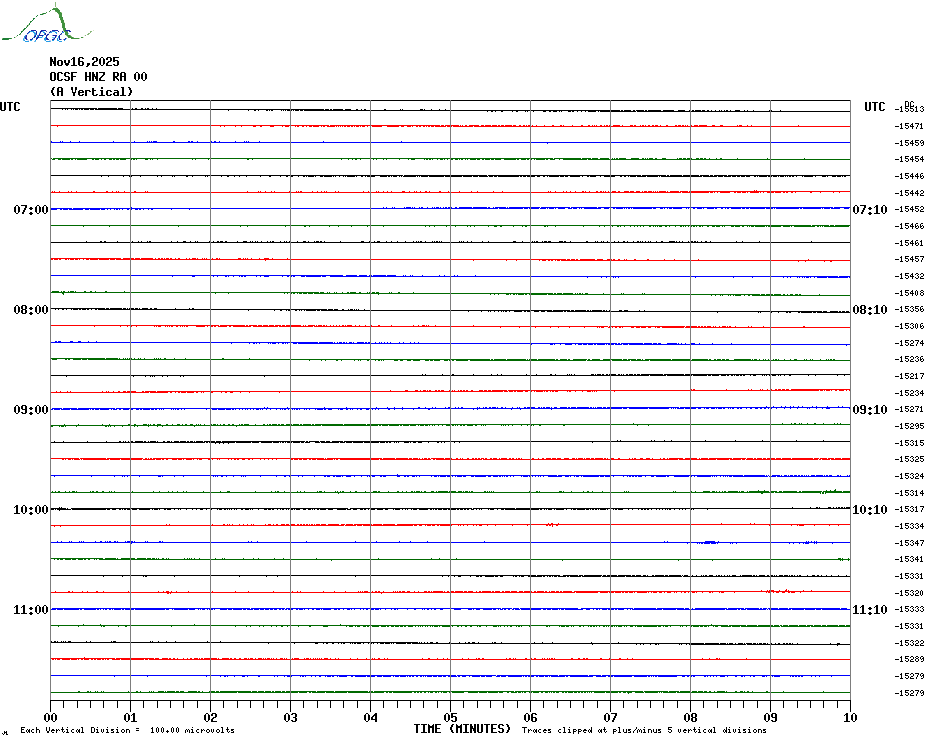Click the Traces clipped footer note
The height and width of the screenshot is (744, 930).
click(x=644, y=731)
